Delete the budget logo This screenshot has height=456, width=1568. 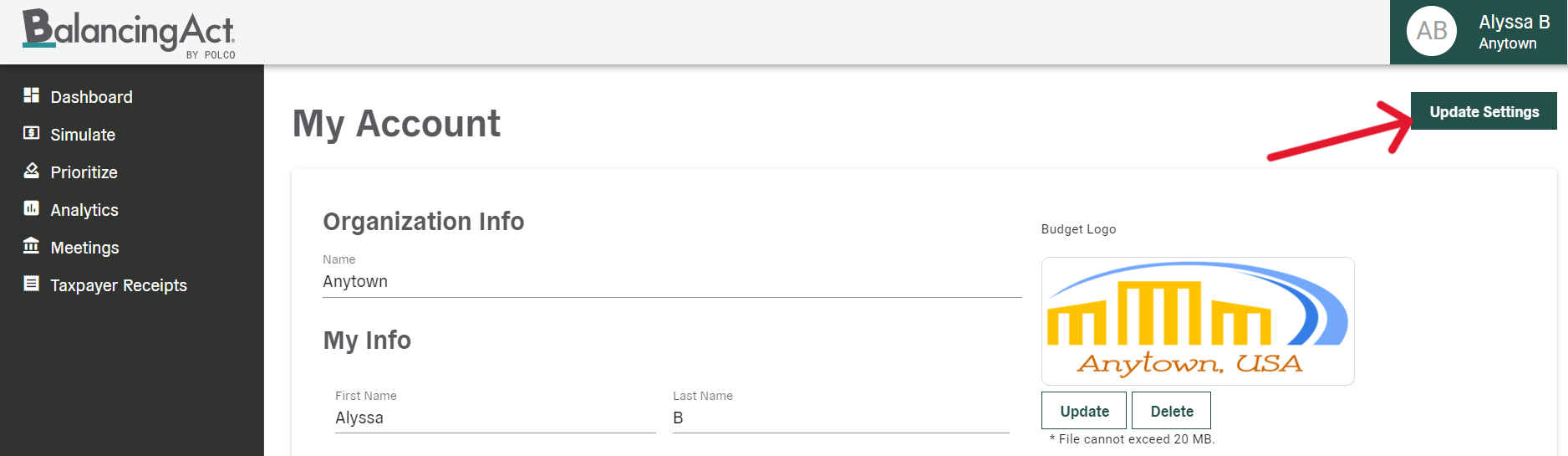pyautogui.click(x=1171, y=411)
